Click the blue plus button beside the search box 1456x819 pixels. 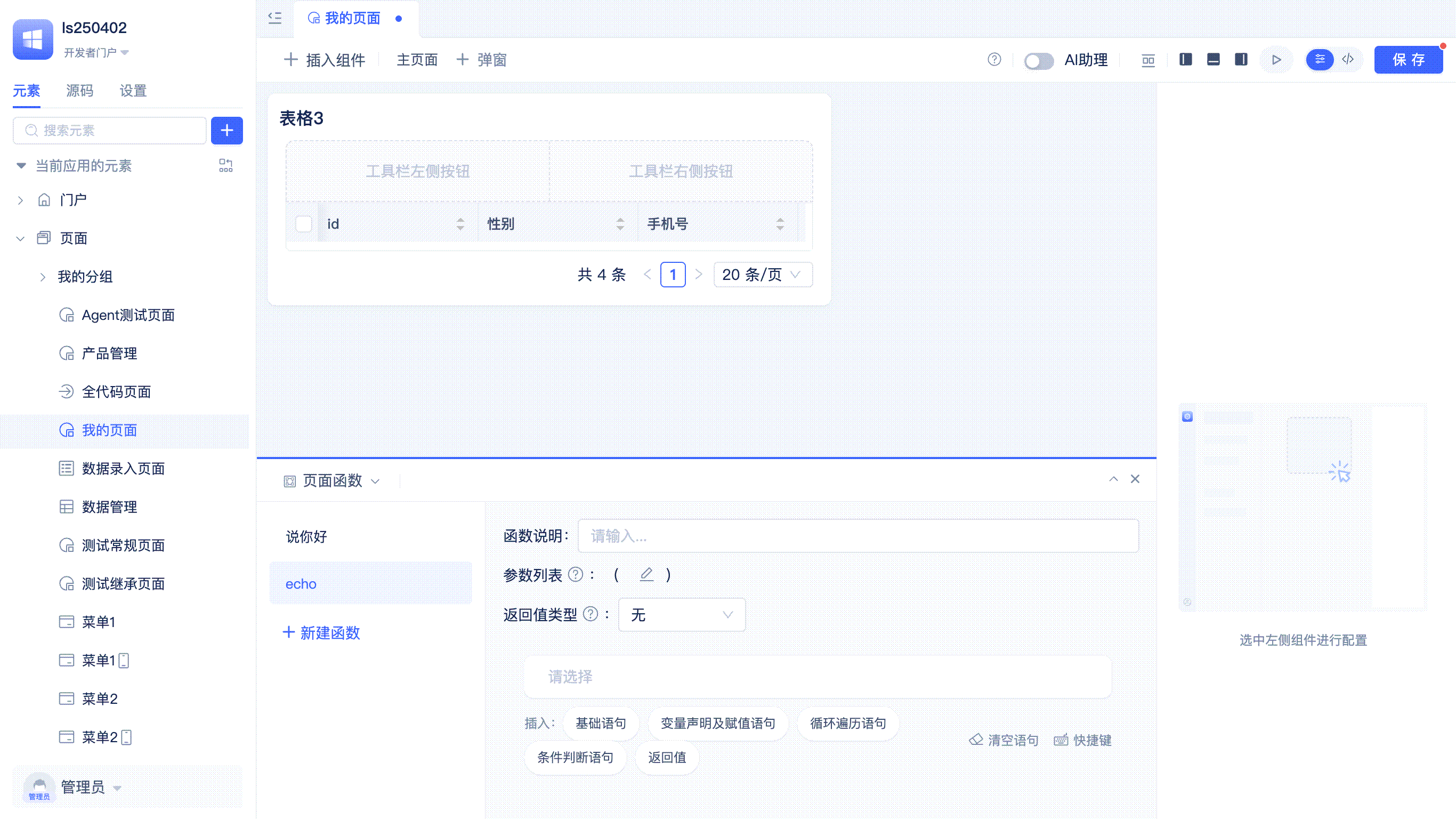click(227, 131)
